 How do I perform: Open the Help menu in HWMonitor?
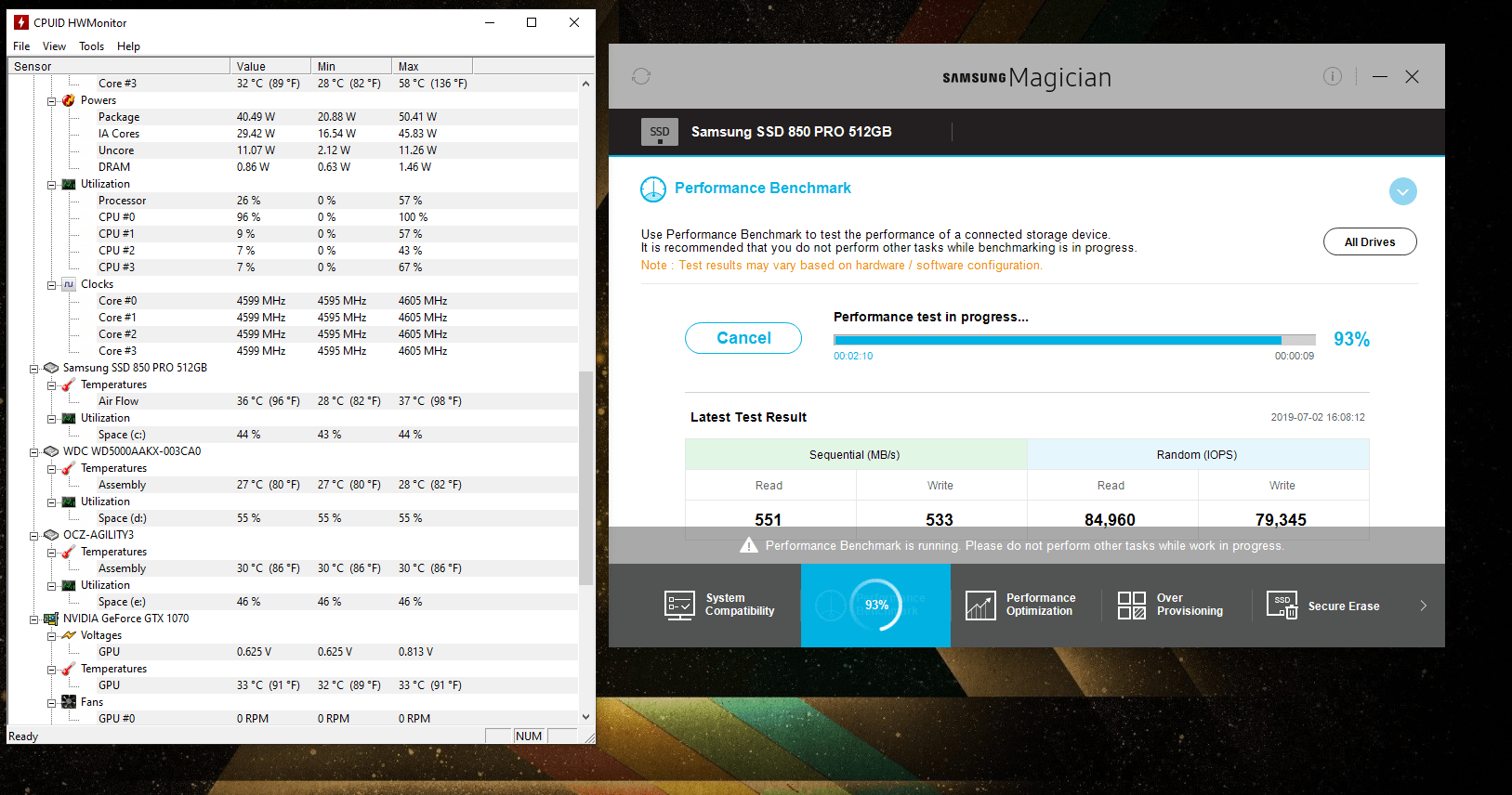click(x=128, y=46)
